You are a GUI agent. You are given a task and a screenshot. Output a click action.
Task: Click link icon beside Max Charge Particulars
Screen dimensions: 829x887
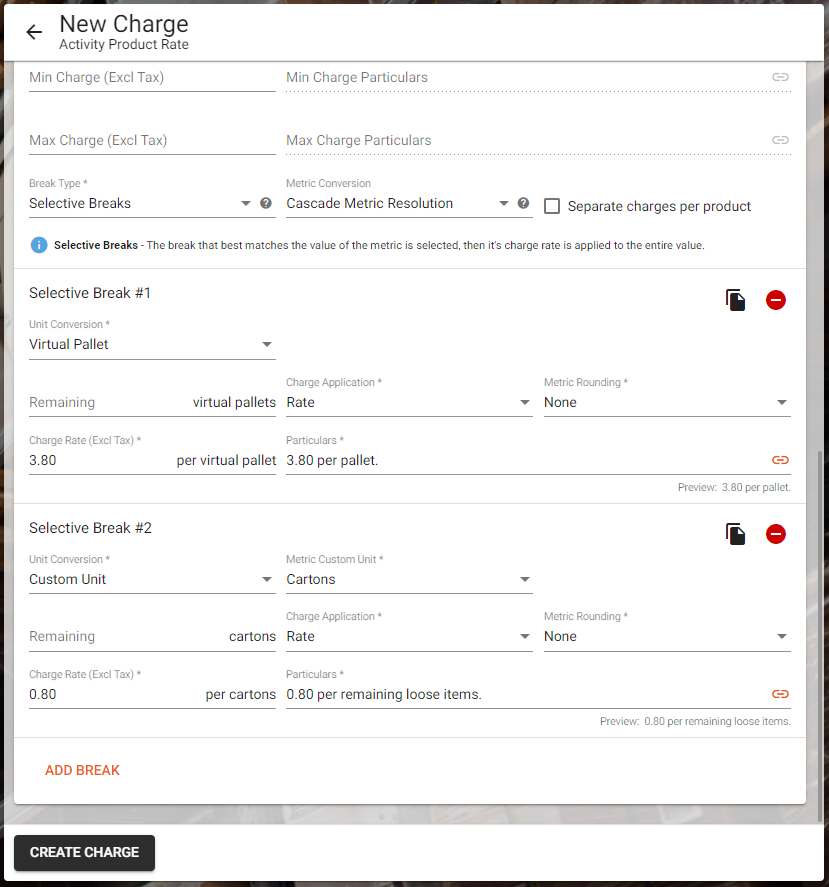[x=780, y=140]
